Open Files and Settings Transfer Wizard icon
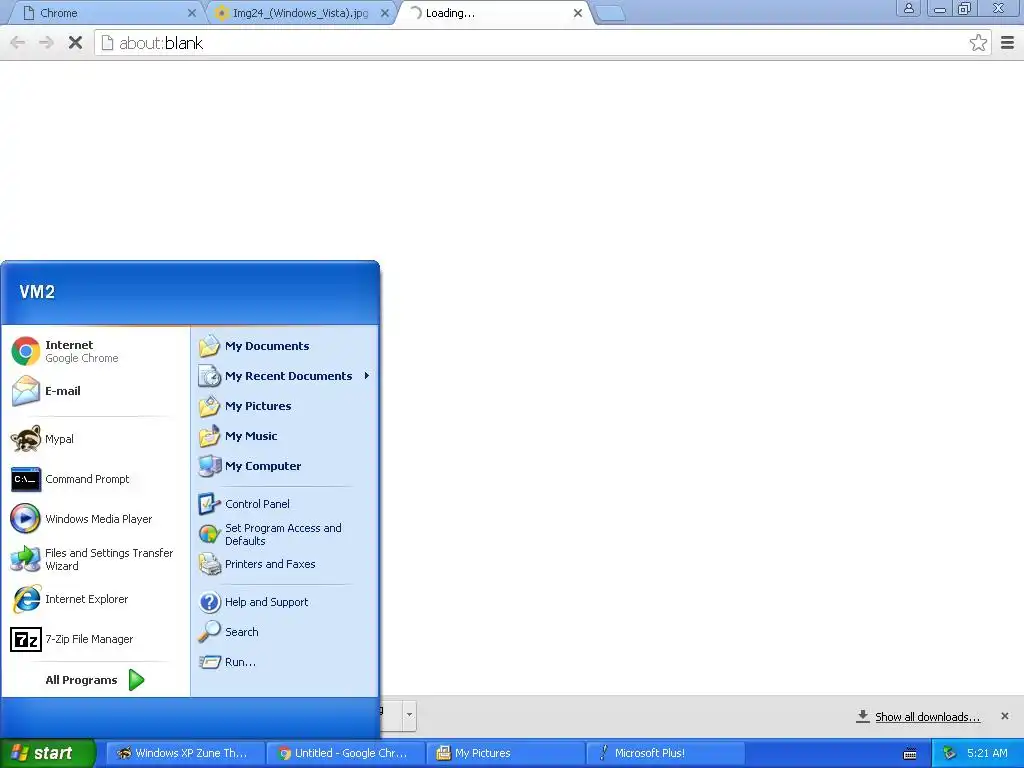 [x=26, y=559]
